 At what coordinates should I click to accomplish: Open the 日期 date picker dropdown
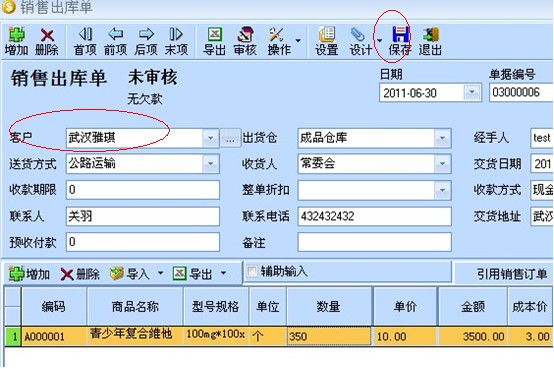[472, 93]
